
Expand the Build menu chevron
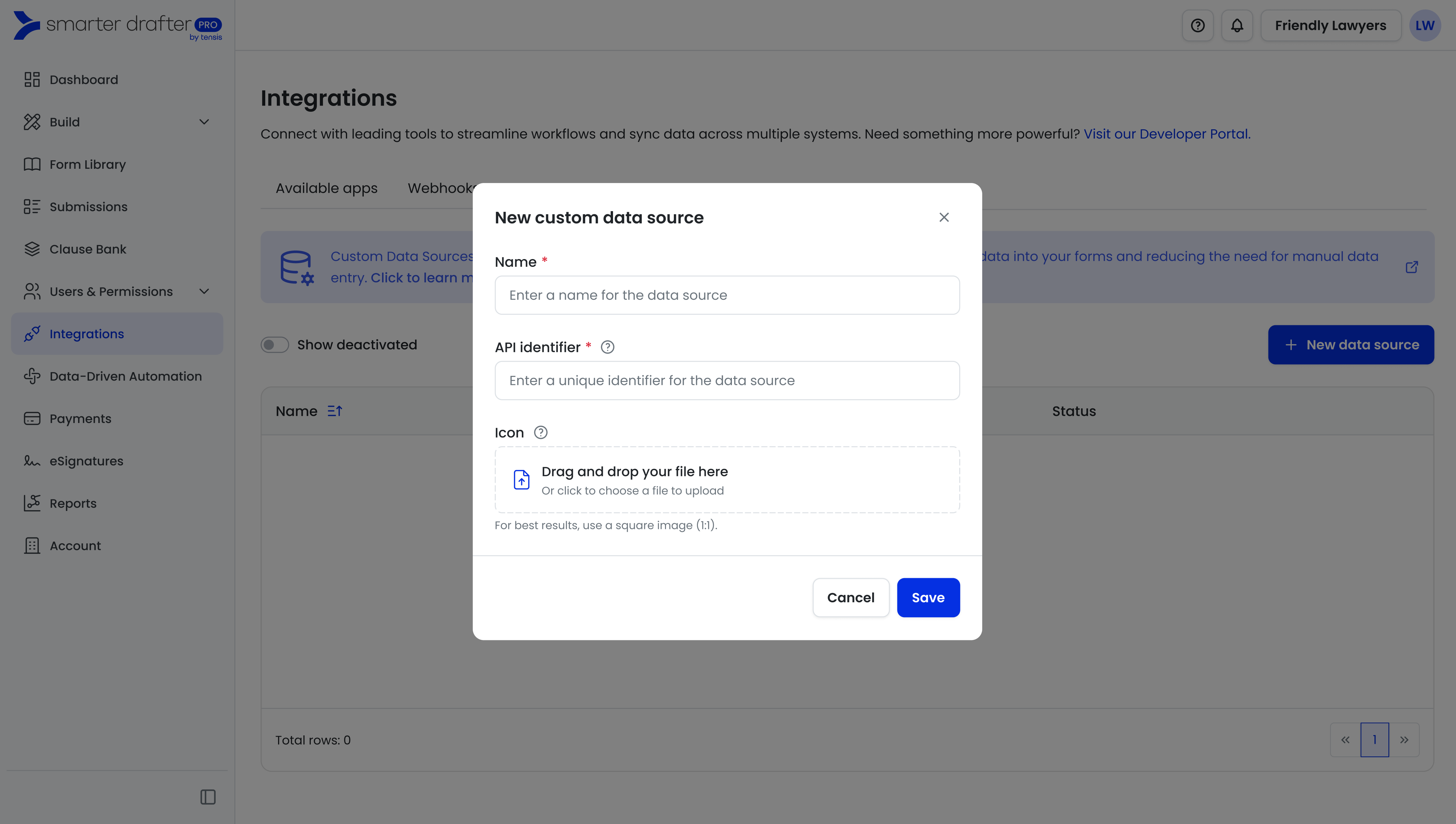click(x=204, y=122)
